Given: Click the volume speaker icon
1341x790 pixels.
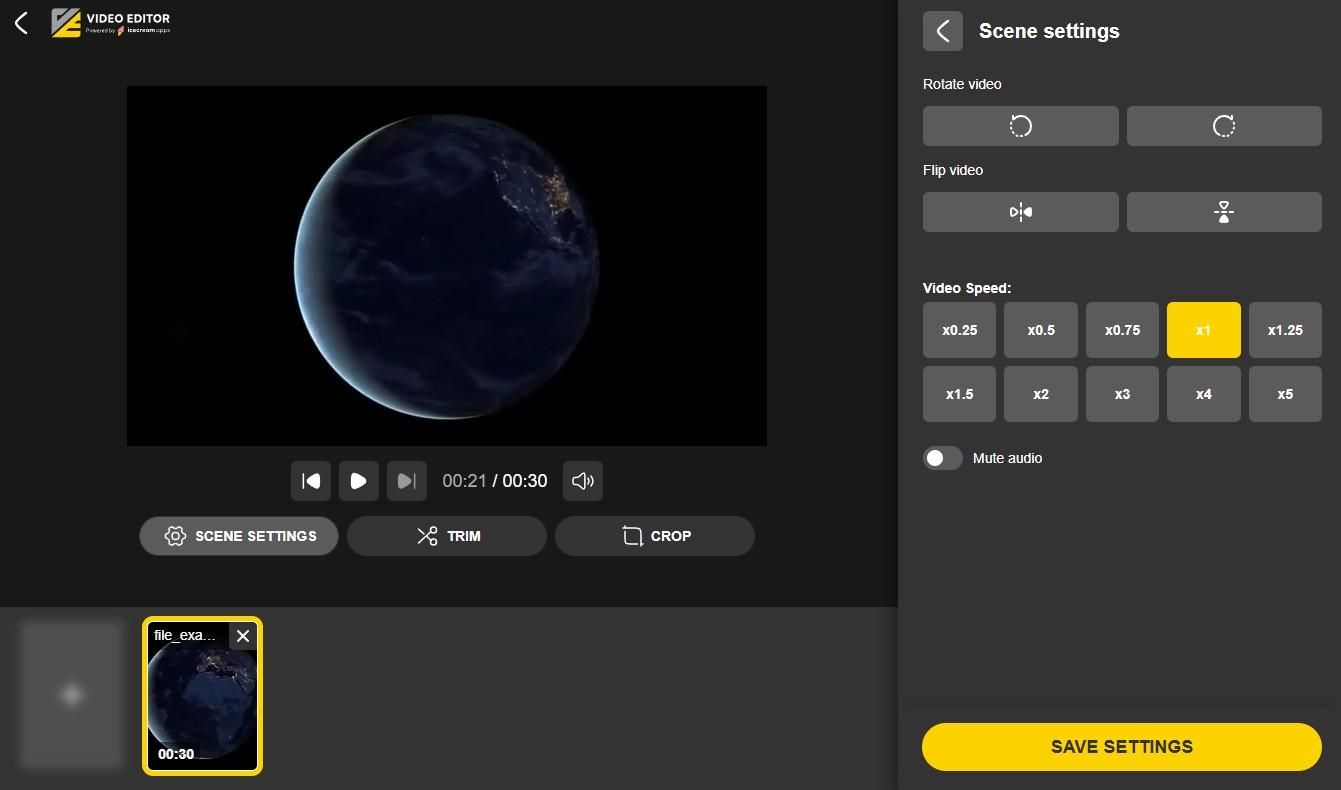Looking at the screenshot, I should 583,481.
